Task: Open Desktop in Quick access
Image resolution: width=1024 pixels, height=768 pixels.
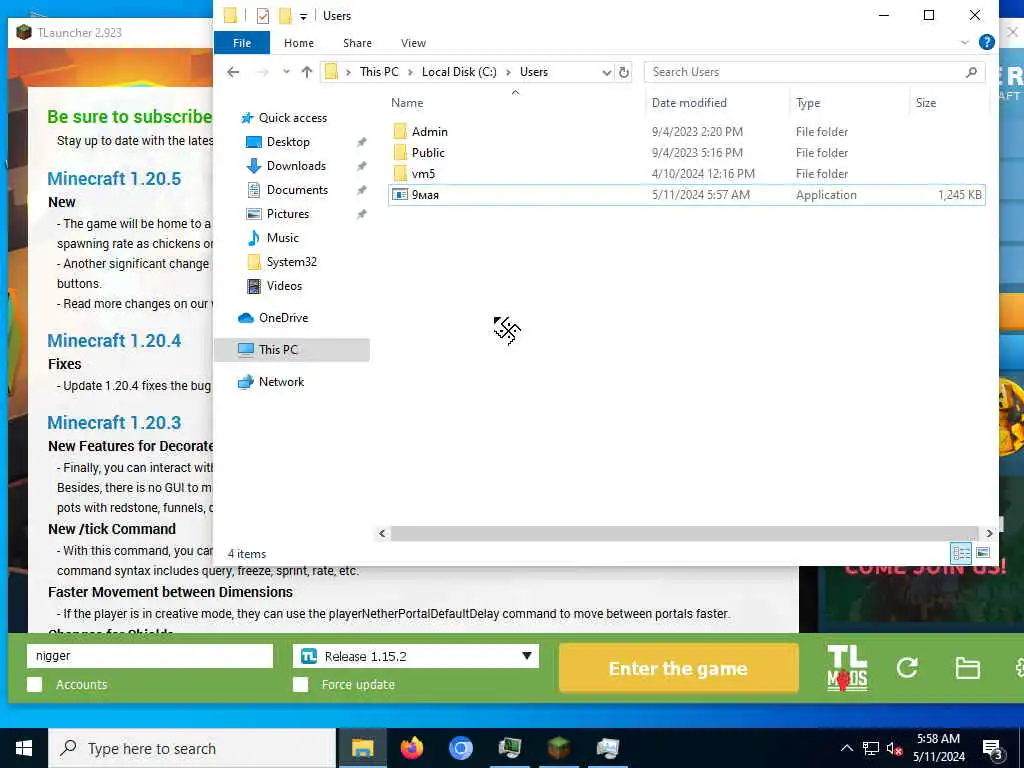Action: click(x=288, y=142)
